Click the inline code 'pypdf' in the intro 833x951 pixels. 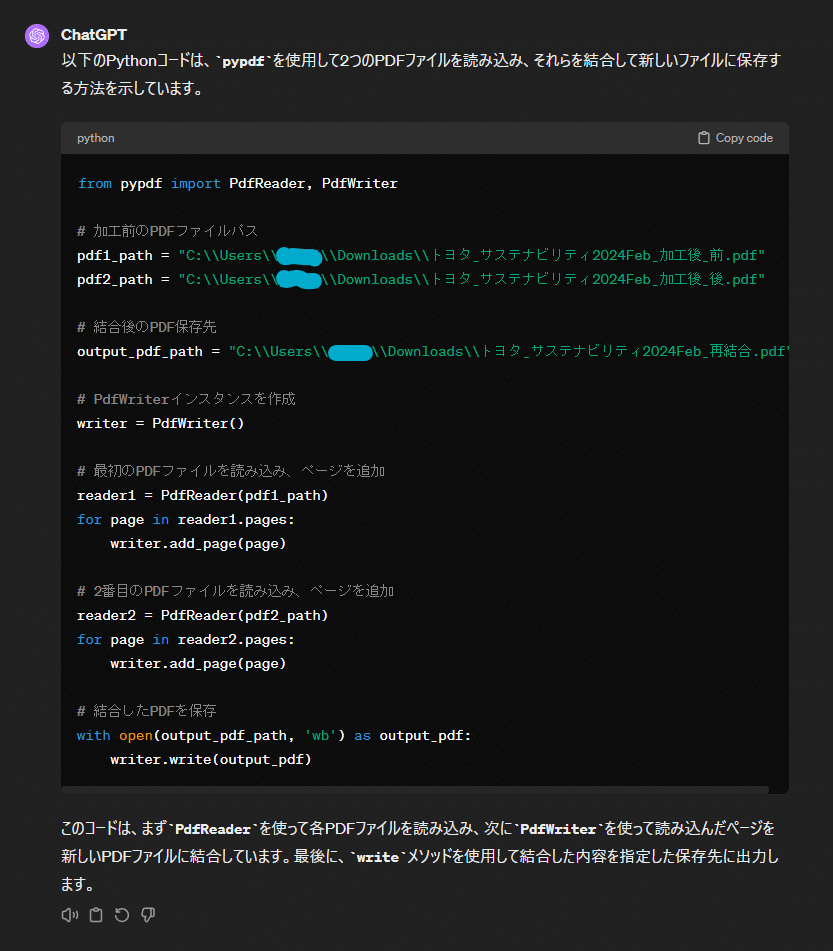click(244, 61)
